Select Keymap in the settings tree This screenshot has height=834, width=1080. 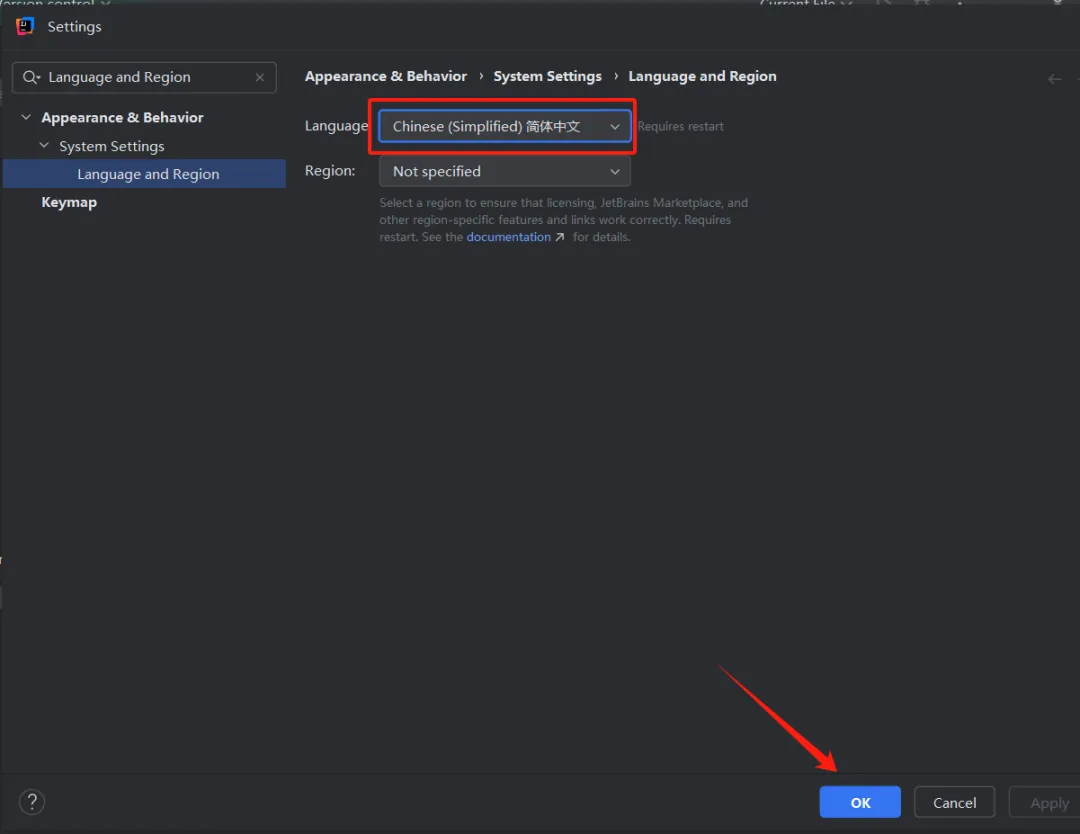(69, 202)
